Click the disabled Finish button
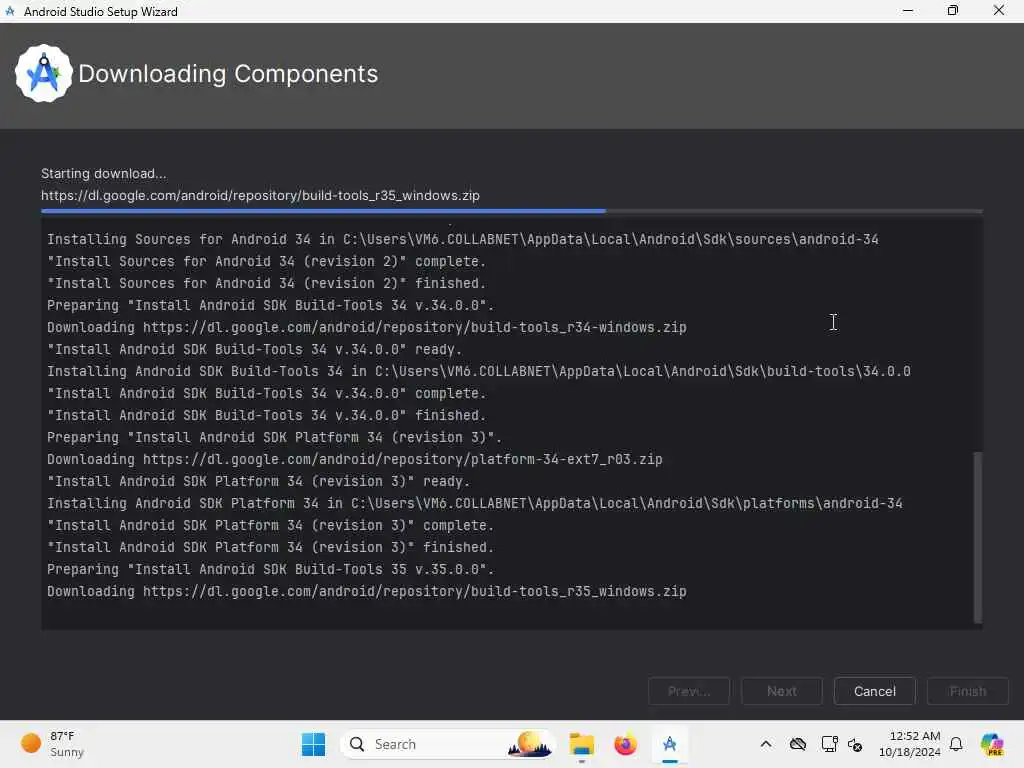The height and width of the screenshot is (768, 1024). click(x=968, y=691)
